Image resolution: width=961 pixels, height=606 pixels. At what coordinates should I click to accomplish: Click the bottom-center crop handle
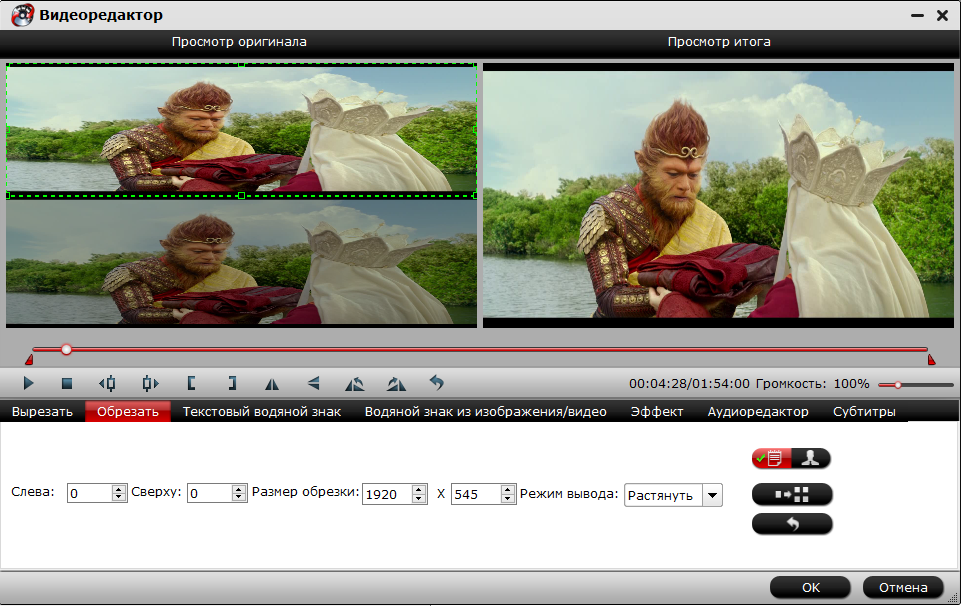coord(241,195)
